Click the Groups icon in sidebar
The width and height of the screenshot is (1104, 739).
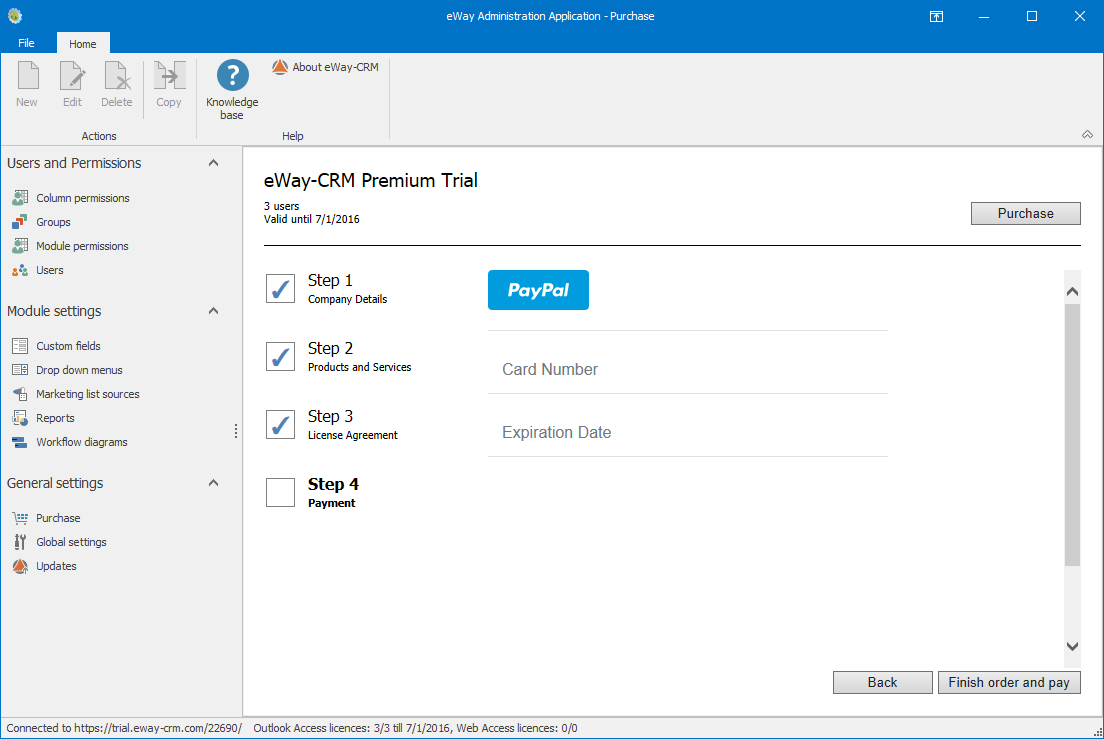click(20, 222)
